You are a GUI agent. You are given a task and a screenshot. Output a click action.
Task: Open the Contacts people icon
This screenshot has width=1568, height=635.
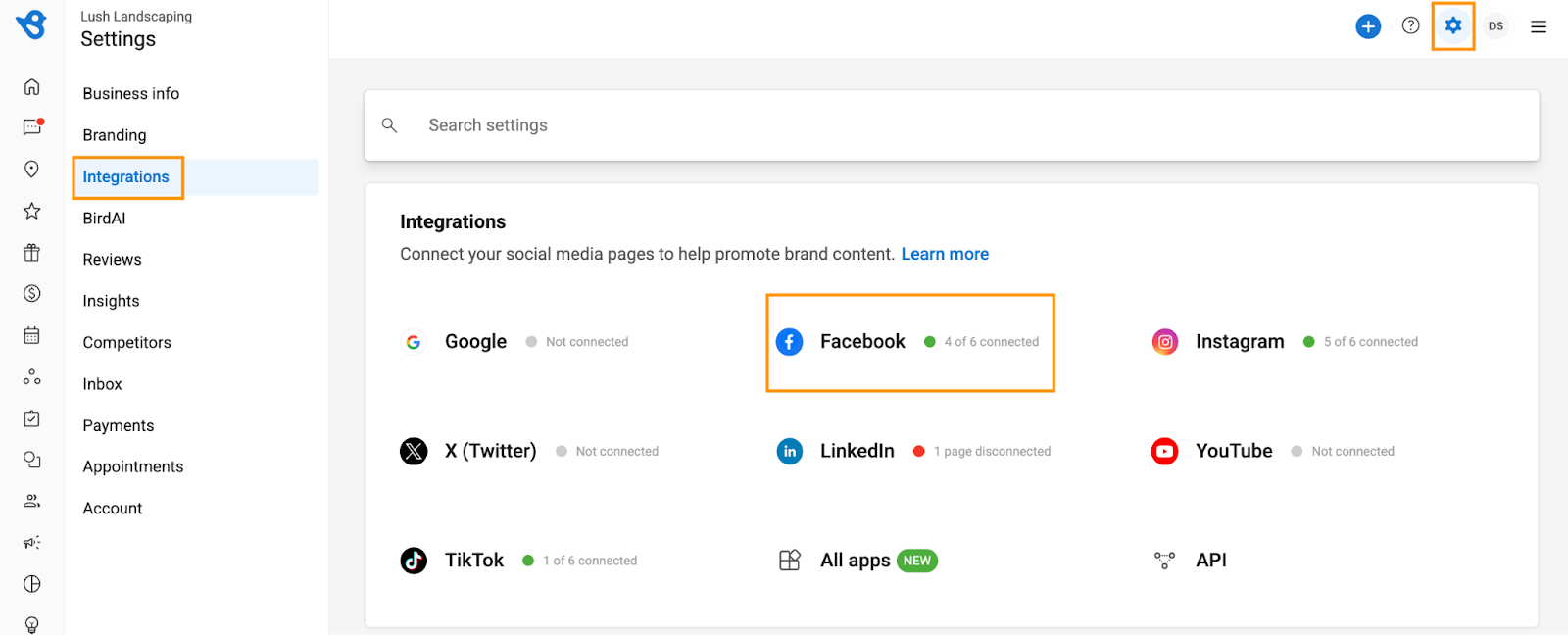pyautogui.click(x=31, y=501)
